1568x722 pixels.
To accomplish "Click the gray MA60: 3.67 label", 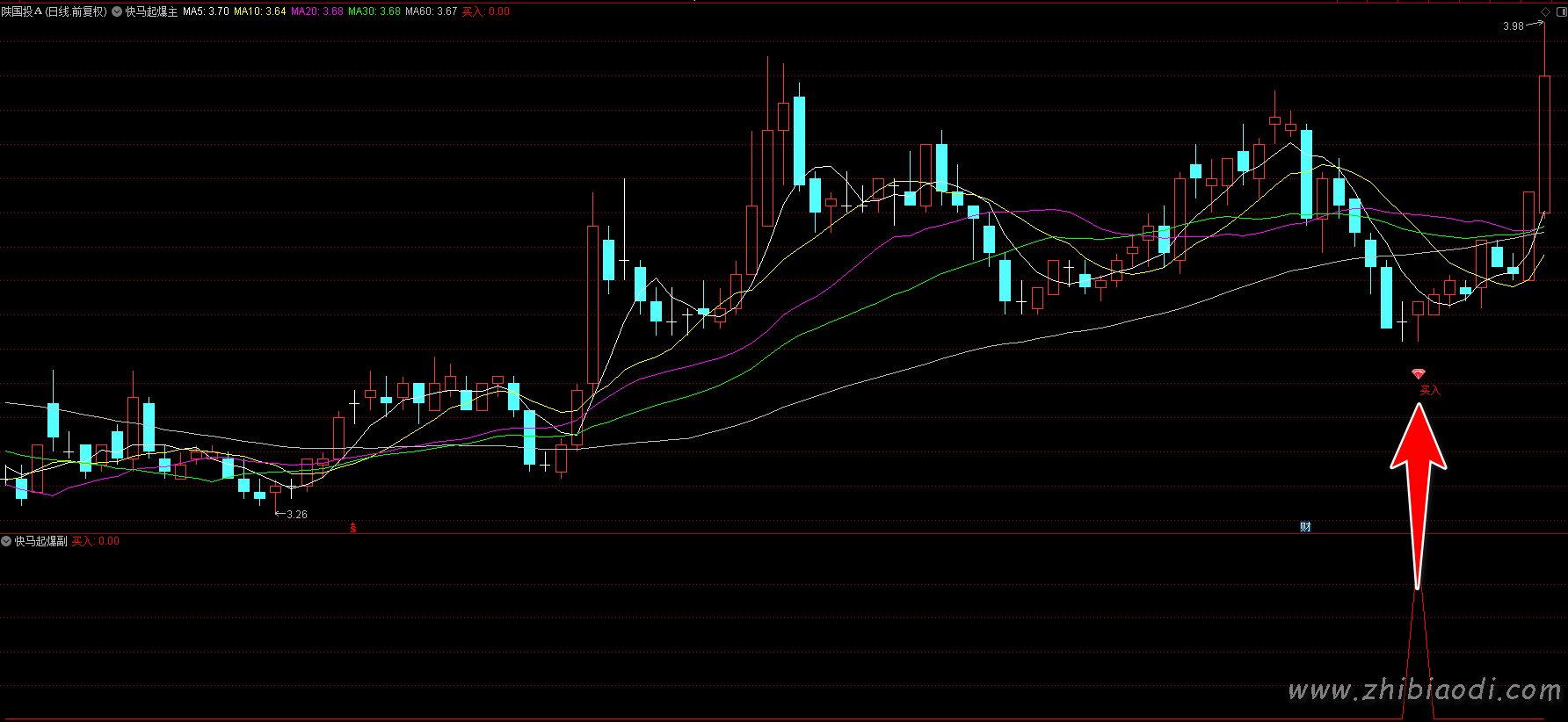I will coord(431,11).
